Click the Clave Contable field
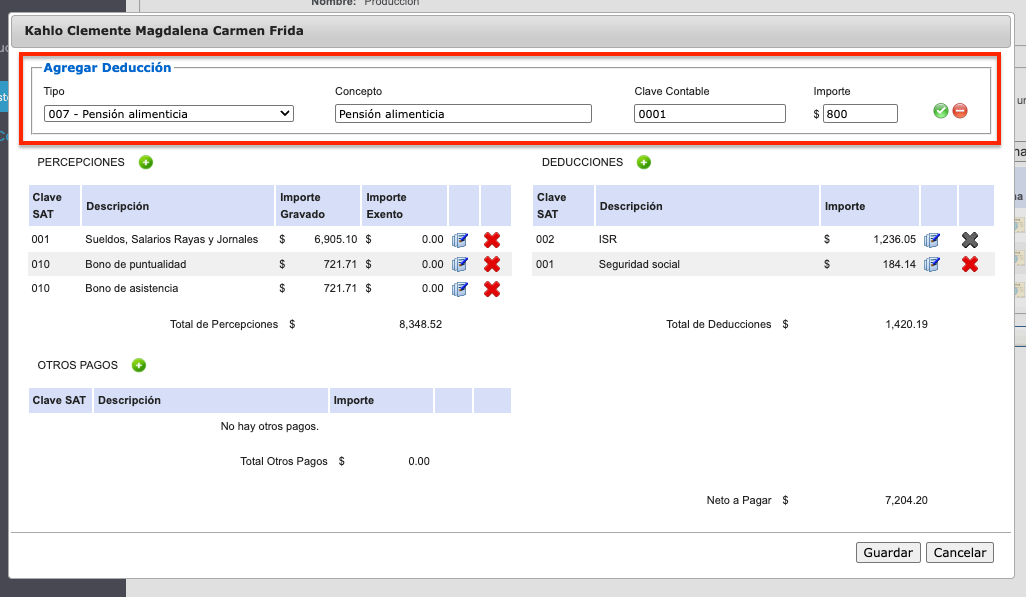This screenshot has width=1026, height=597. click(x=709, y=114)
